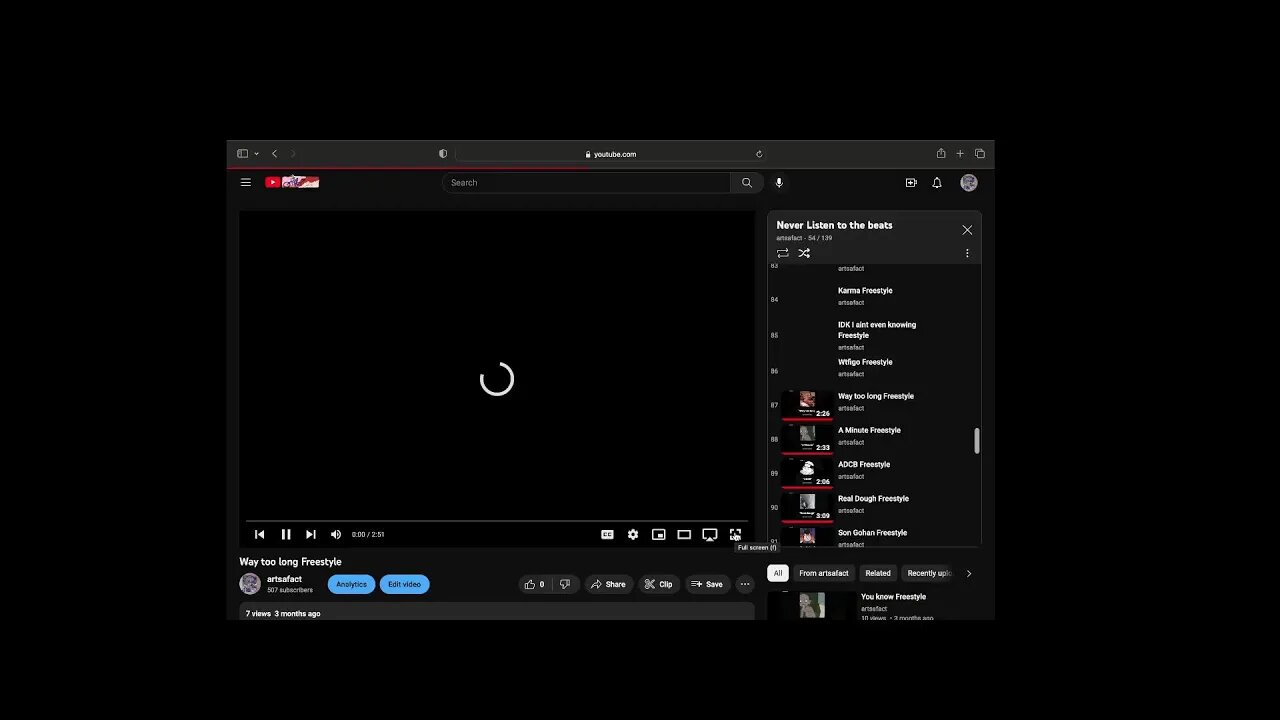This screenshot has height=720, width=1280.
Task: Pause the video
Action: pos(286,534)
